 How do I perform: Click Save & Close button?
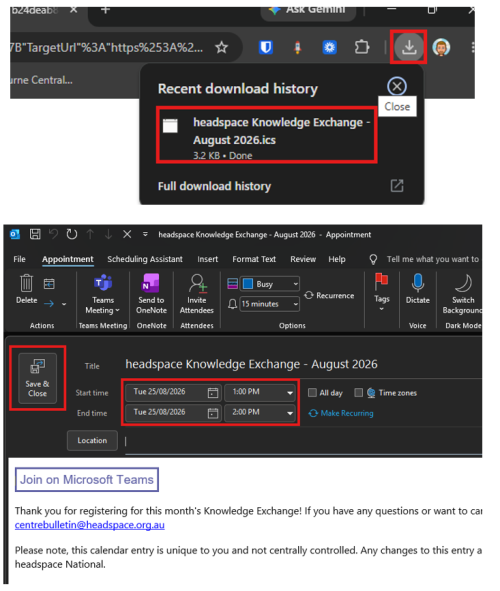37,378
